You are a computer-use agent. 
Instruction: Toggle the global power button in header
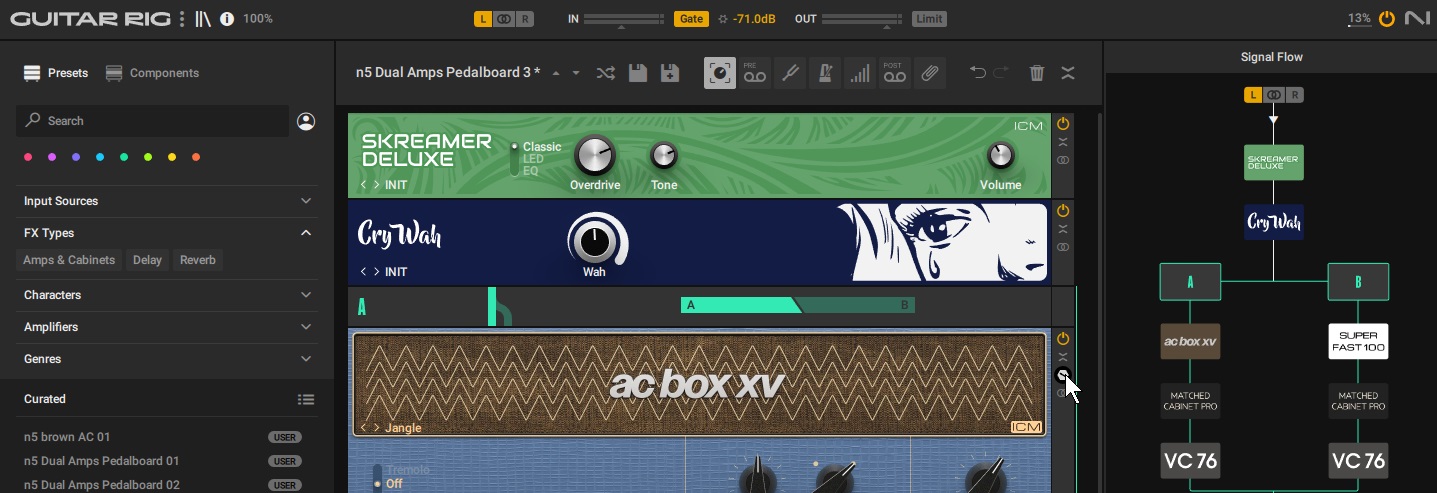tap(1386, 19)
